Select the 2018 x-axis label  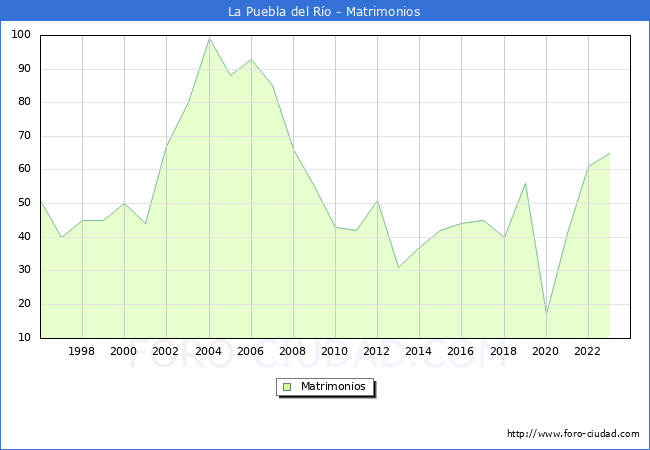point(503,351)
